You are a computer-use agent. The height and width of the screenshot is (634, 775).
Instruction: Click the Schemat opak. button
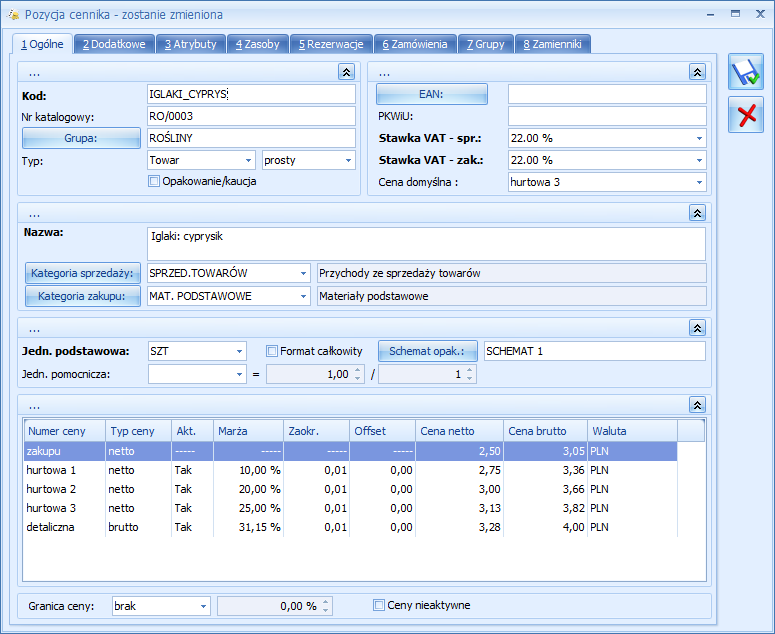428,351
